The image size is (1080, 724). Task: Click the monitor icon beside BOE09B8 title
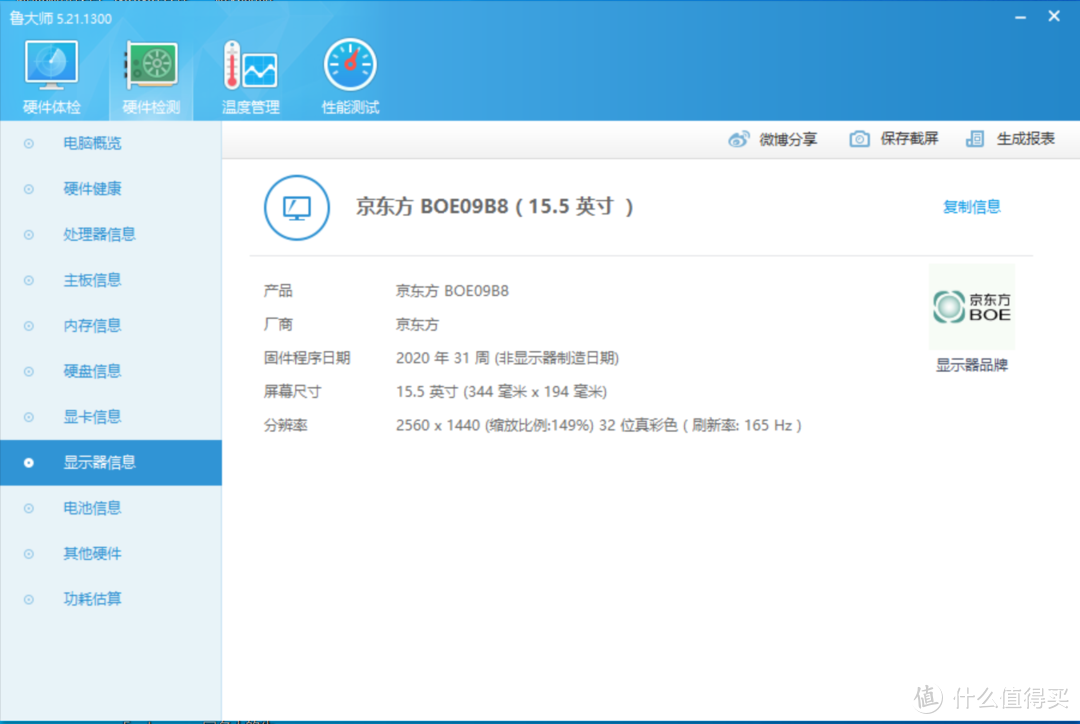(296, 207)
